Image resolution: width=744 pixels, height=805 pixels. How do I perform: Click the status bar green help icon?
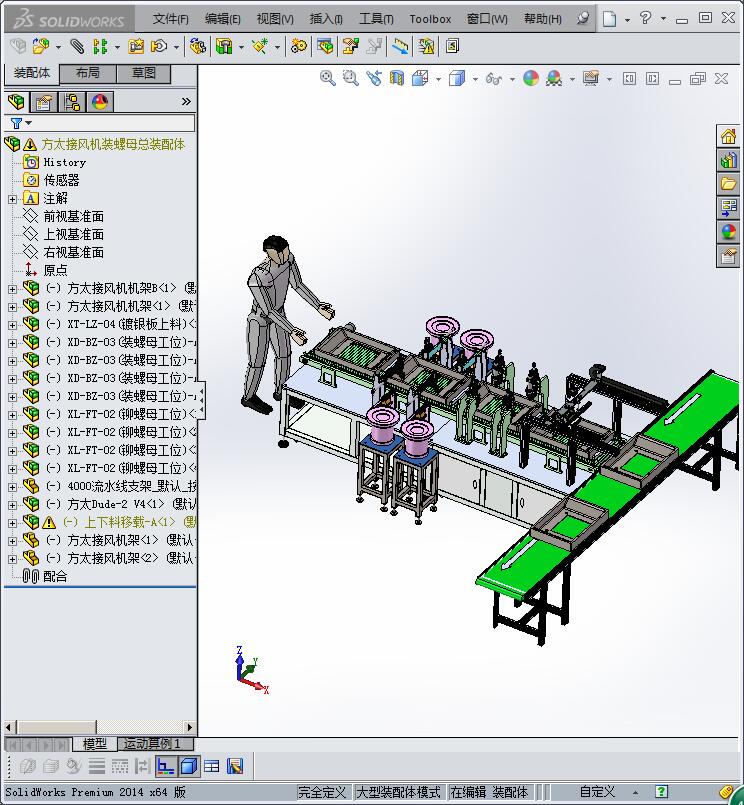[x=661, y=792]
